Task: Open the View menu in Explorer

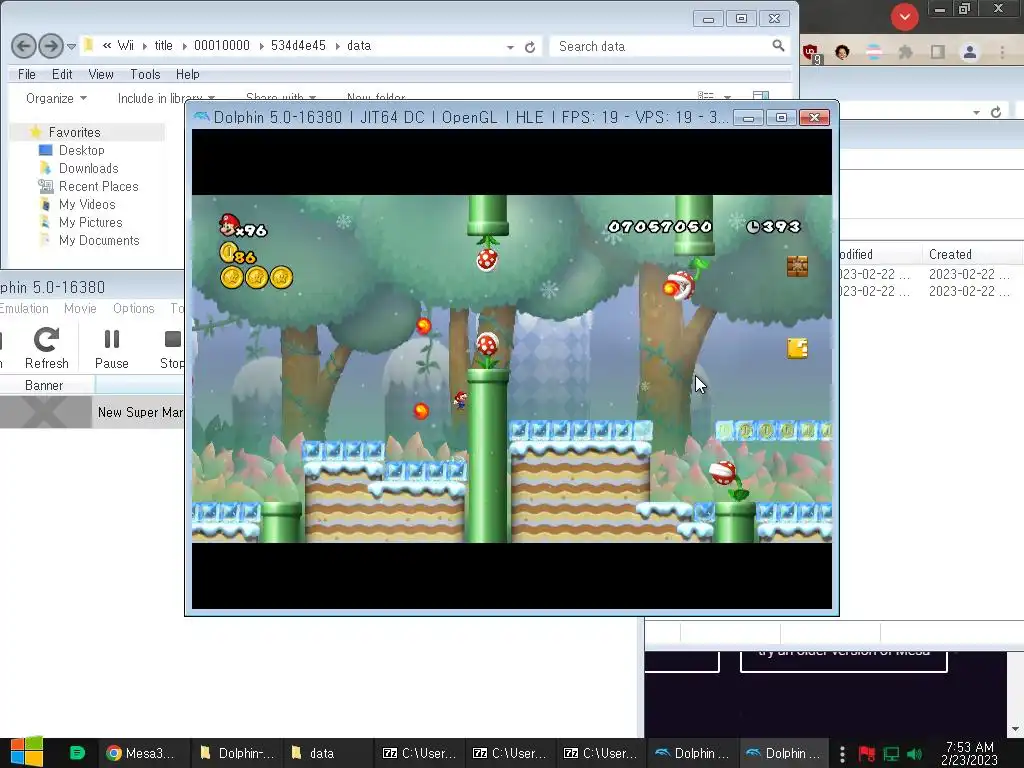Action: 101,74
